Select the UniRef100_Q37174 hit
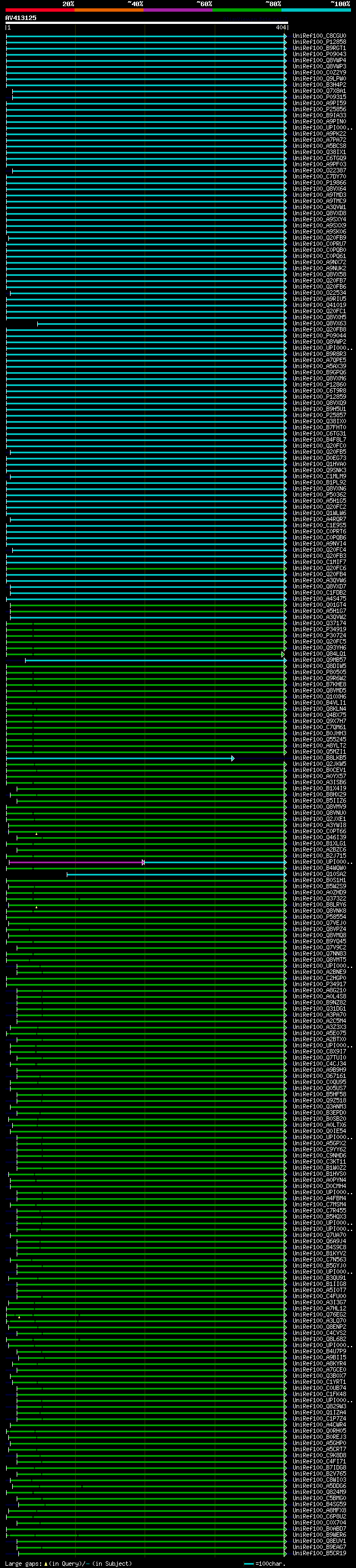356x1568 pixels. pyautogui.click(x=319, y=624)
